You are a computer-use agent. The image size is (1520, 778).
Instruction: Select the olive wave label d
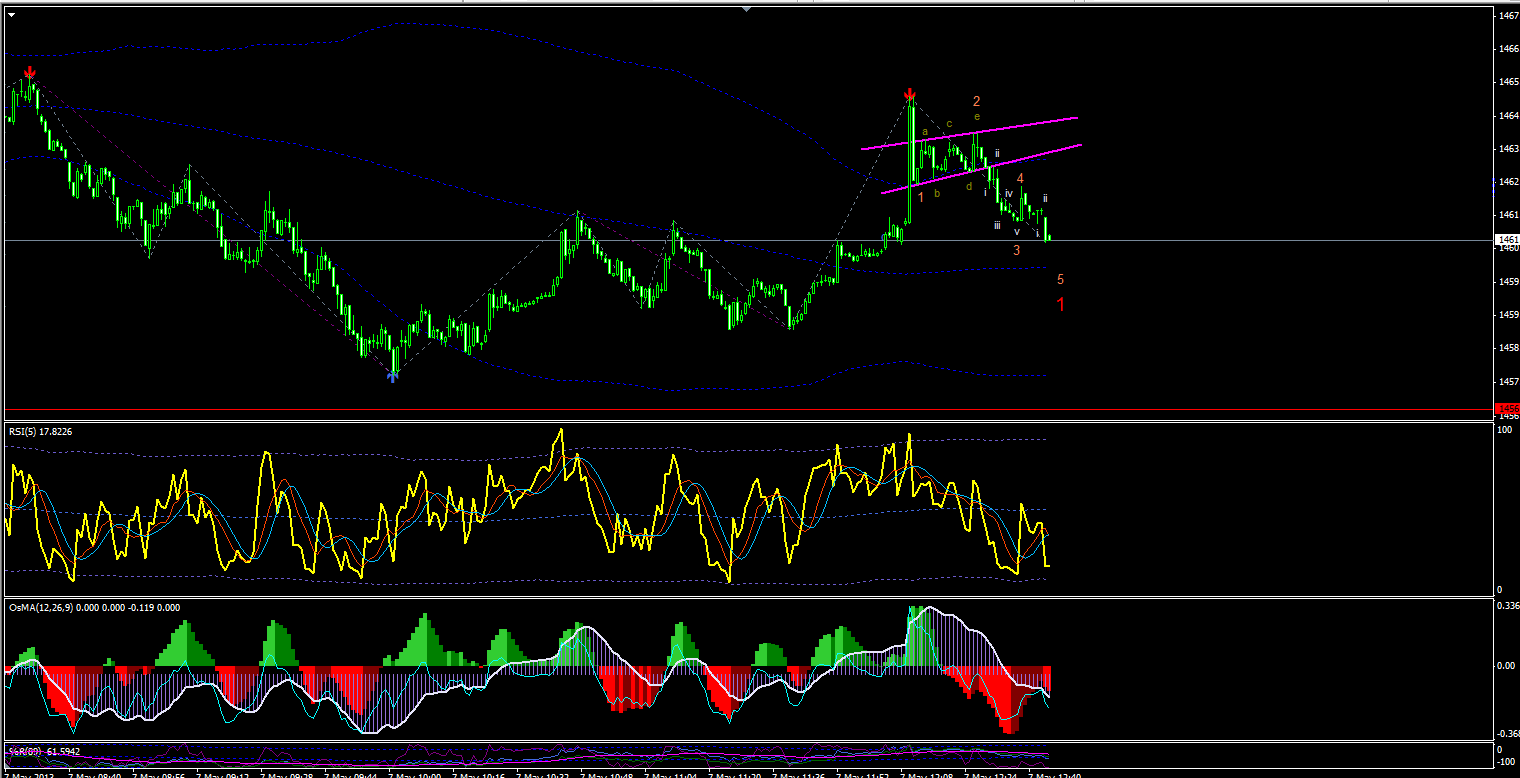[969, 186]
